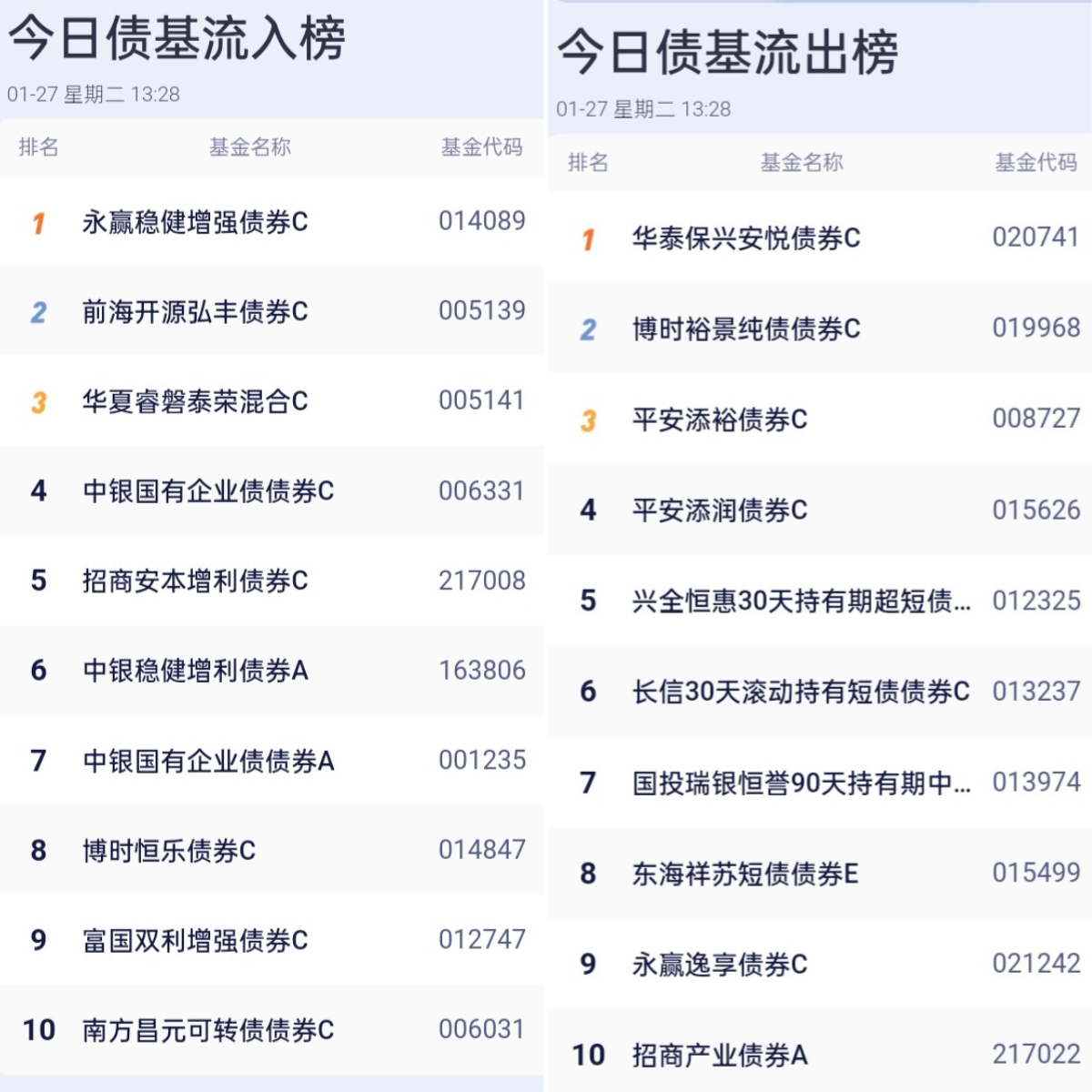This screenshot has height=1092, width=1092.
Task: Open 博时裕景纯债债券C in outflow list
Action: [x=746, y=329]
